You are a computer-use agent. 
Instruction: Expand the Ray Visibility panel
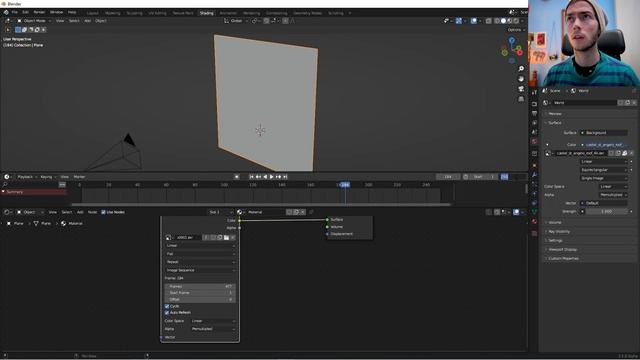[x=558, y=231]
